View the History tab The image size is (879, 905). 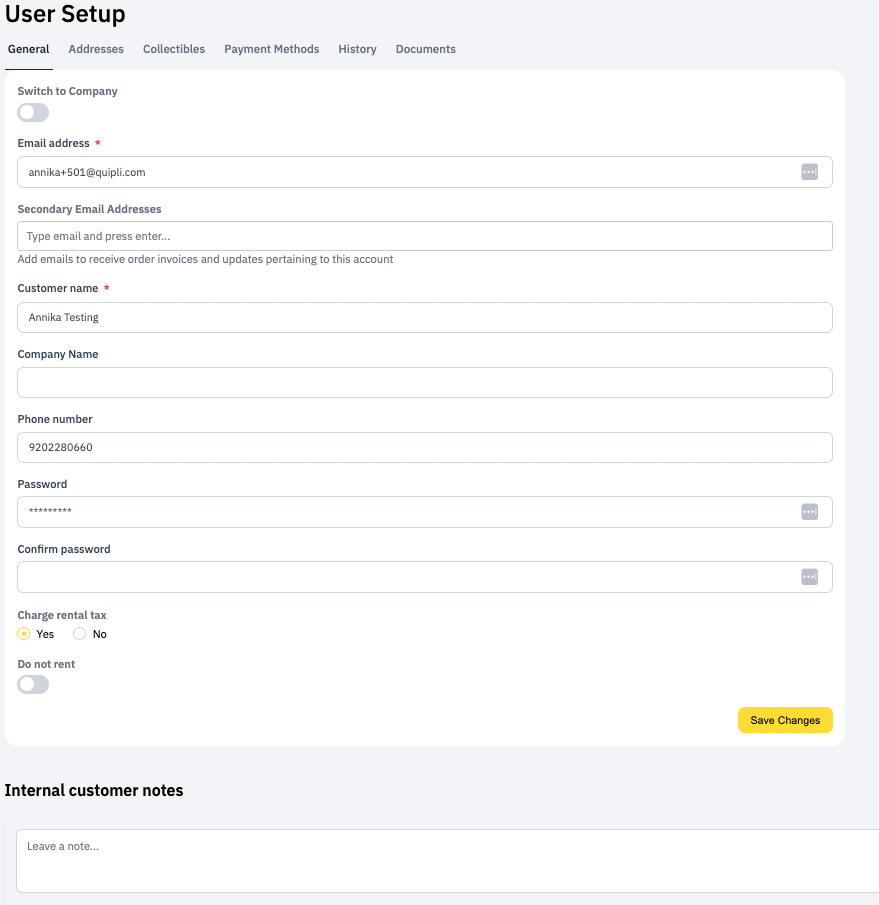357,48
